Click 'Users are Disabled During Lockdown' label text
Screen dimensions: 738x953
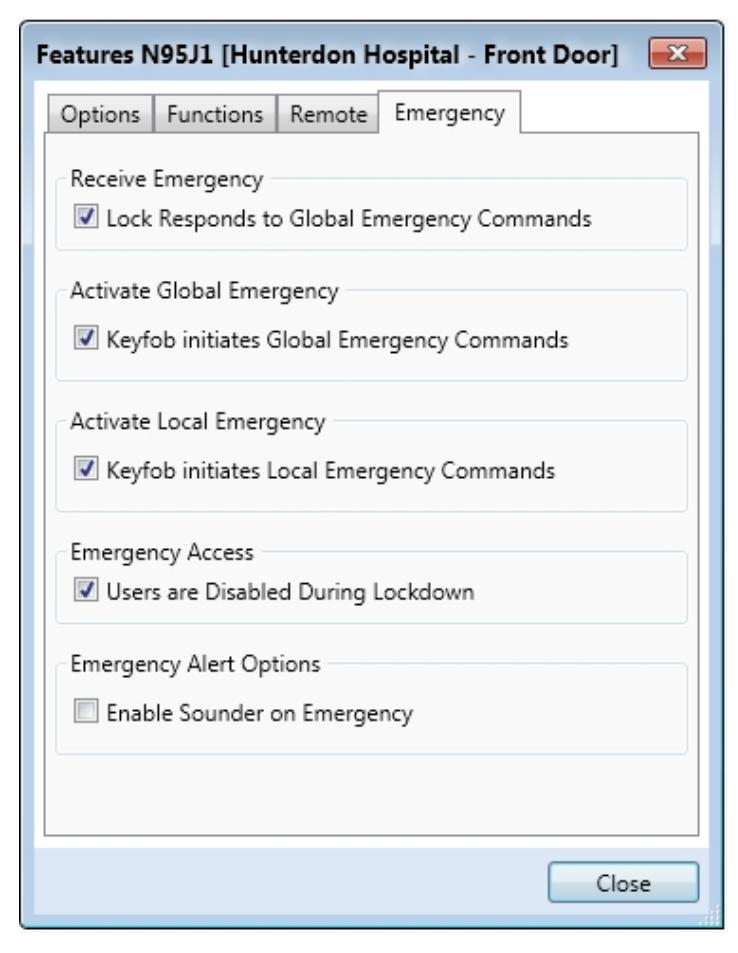point(291,592)
